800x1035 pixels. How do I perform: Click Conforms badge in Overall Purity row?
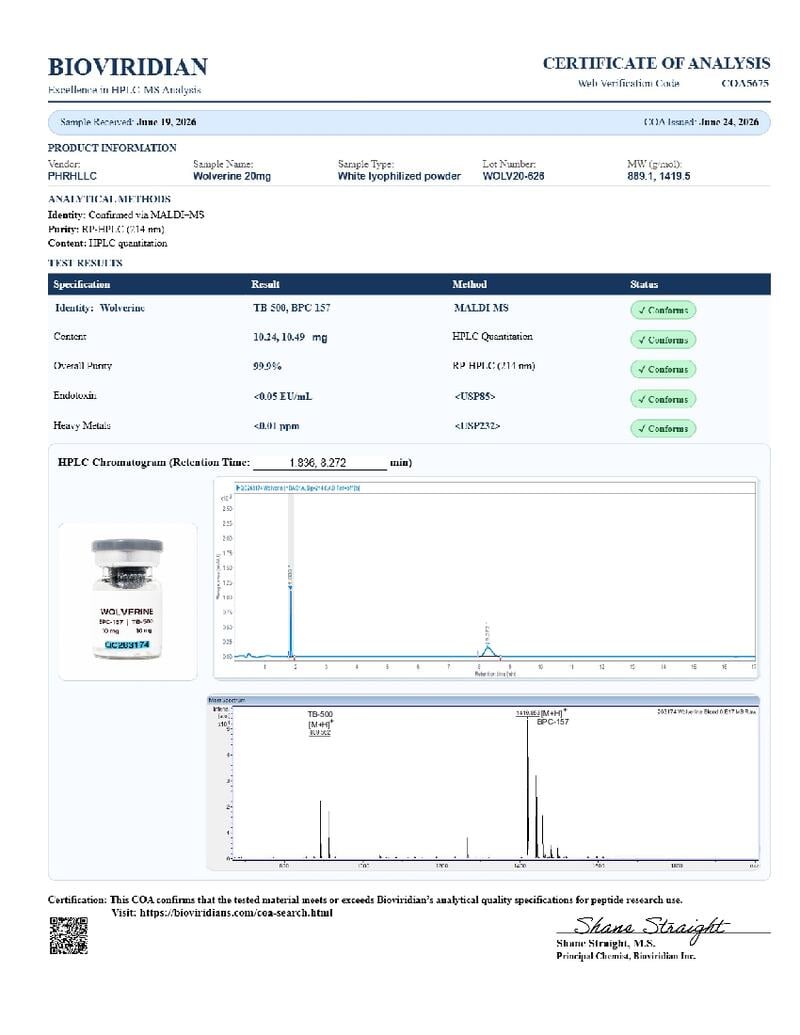pyautogui.click(x=663, y=370)
